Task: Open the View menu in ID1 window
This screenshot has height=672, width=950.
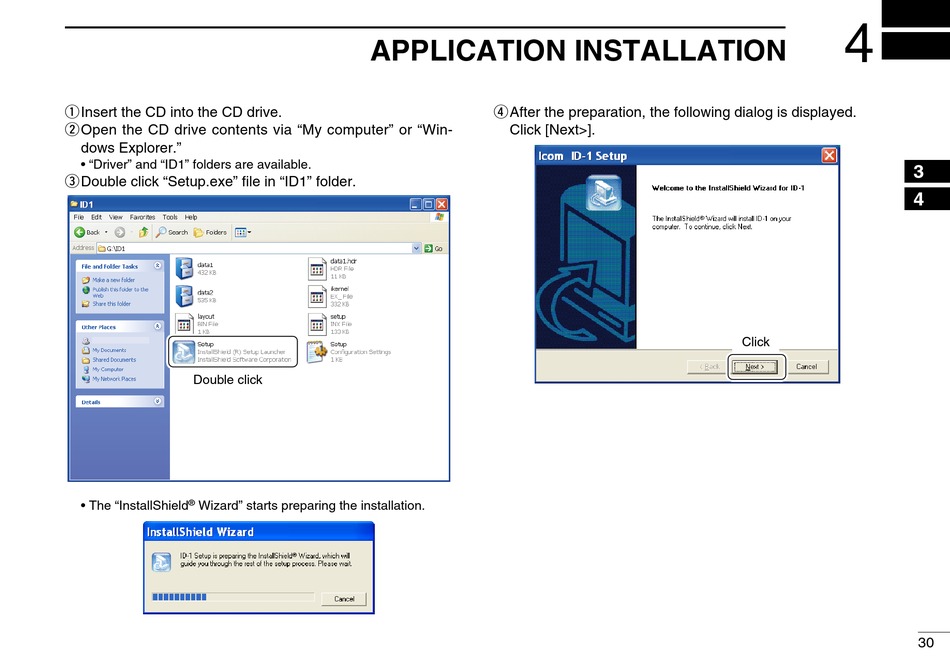Action: tap(116, 217)
